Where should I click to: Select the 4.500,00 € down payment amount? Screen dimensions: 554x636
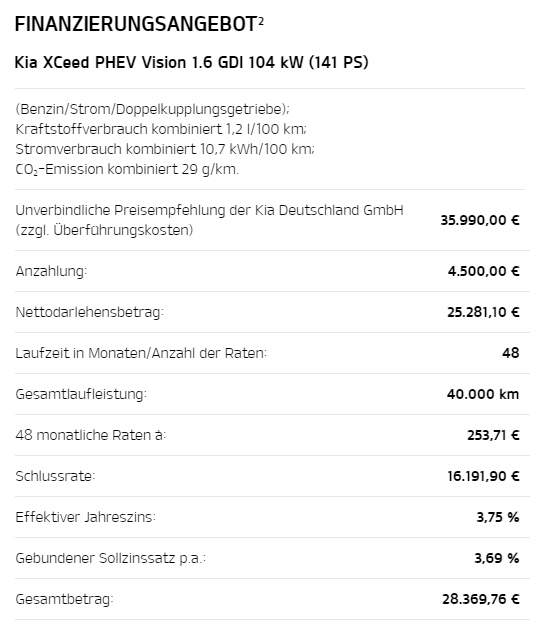point(484,271)
